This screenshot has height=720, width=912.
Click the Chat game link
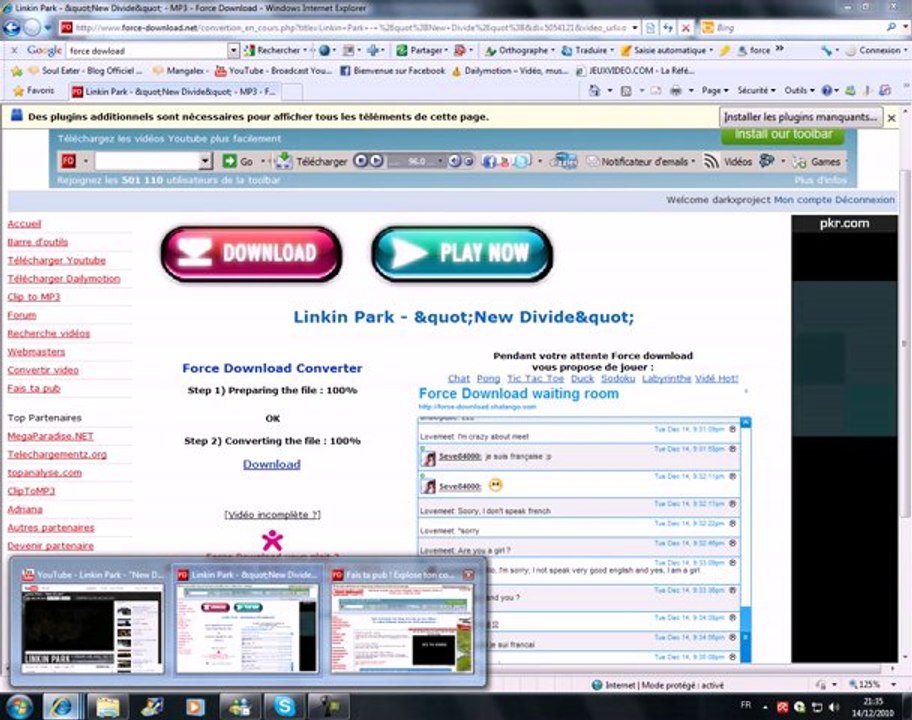point(459,379)
